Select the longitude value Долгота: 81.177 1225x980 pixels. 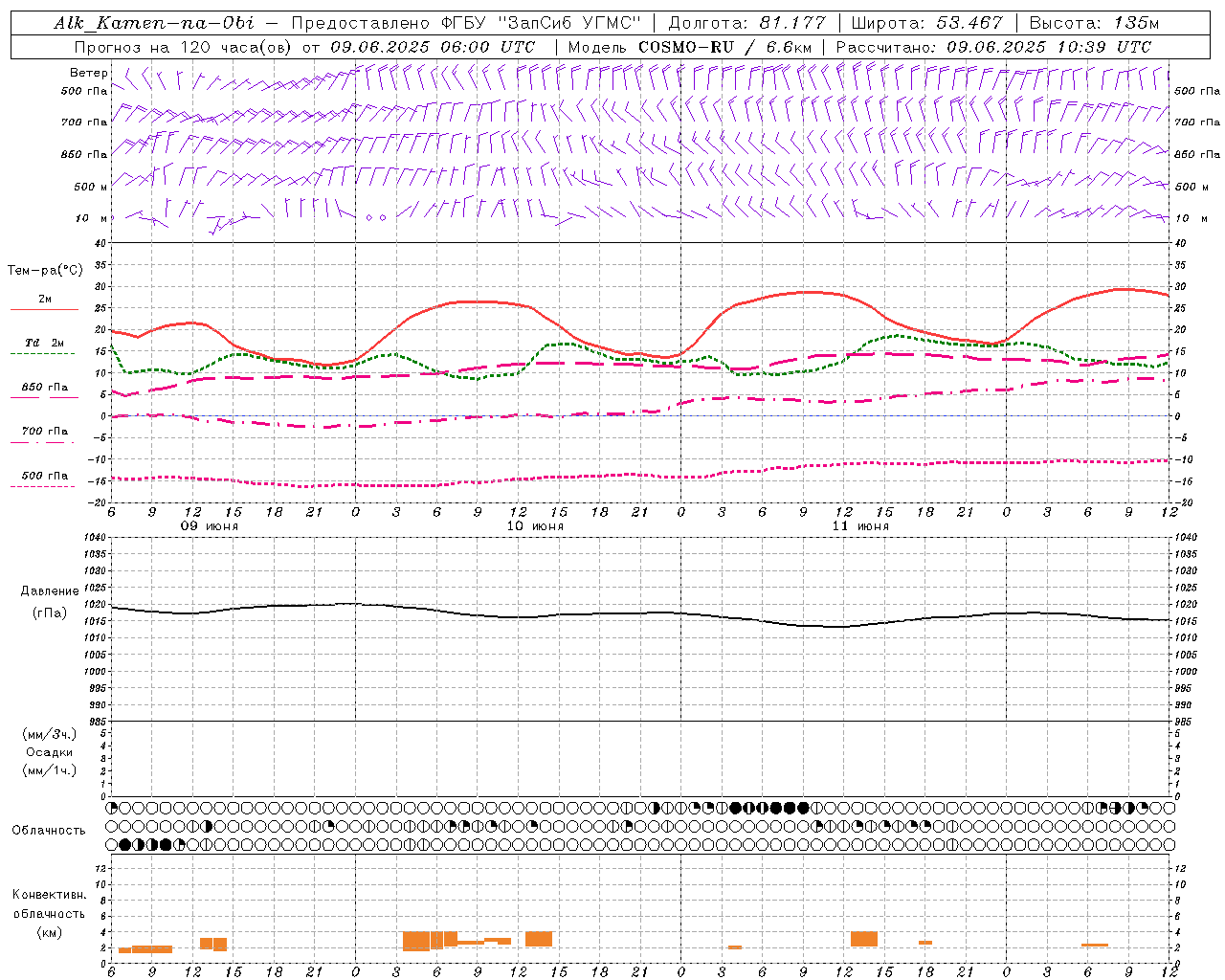746,23
